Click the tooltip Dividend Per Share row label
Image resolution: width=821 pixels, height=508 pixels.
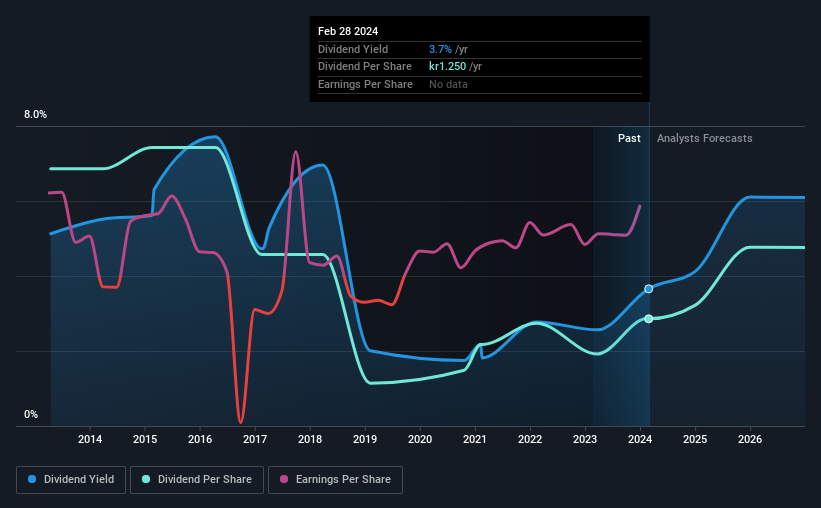(x=364, y=67)
